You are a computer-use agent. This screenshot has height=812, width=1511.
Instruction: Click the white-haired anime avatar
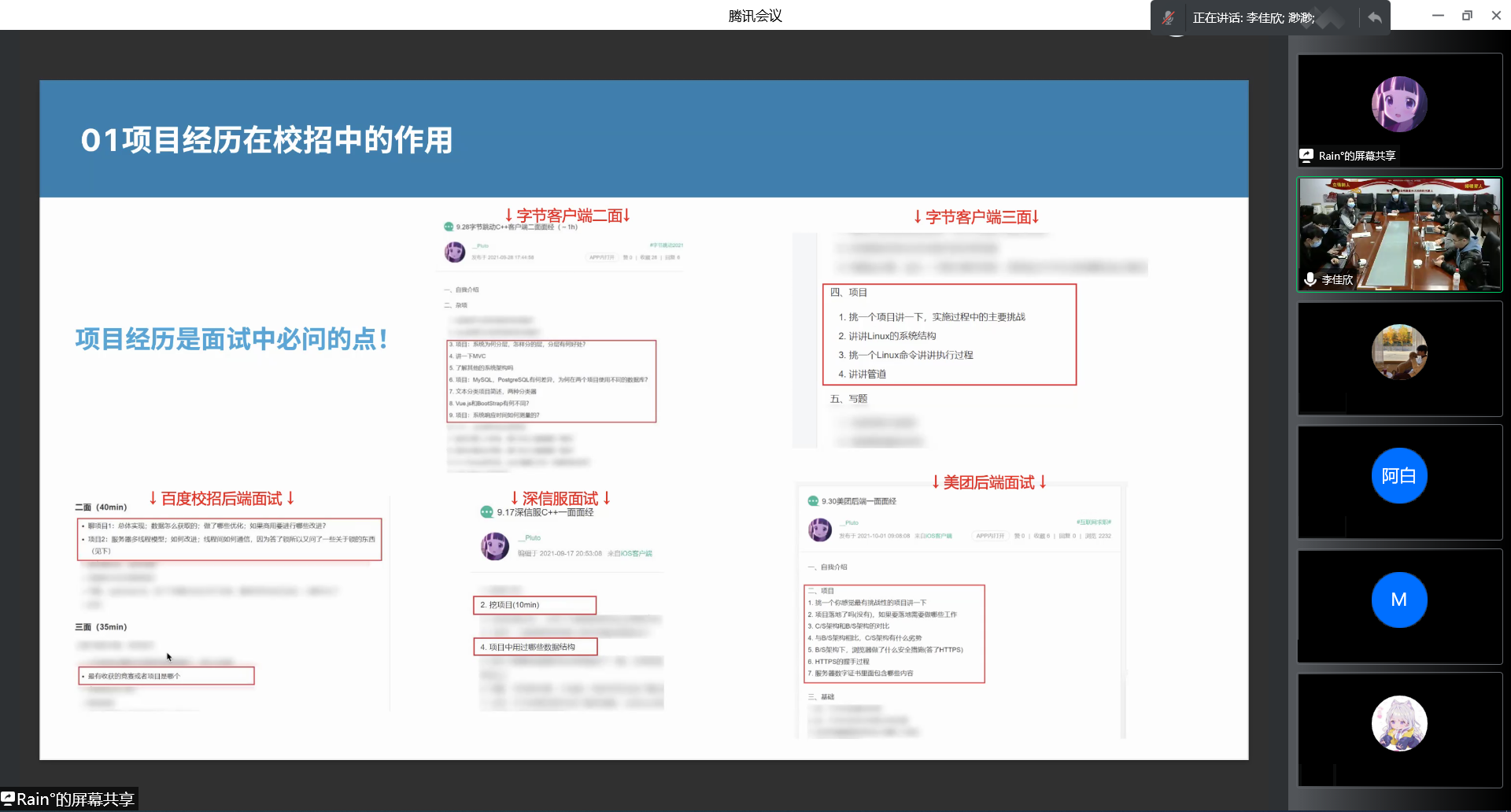[x=1398, y=723]
